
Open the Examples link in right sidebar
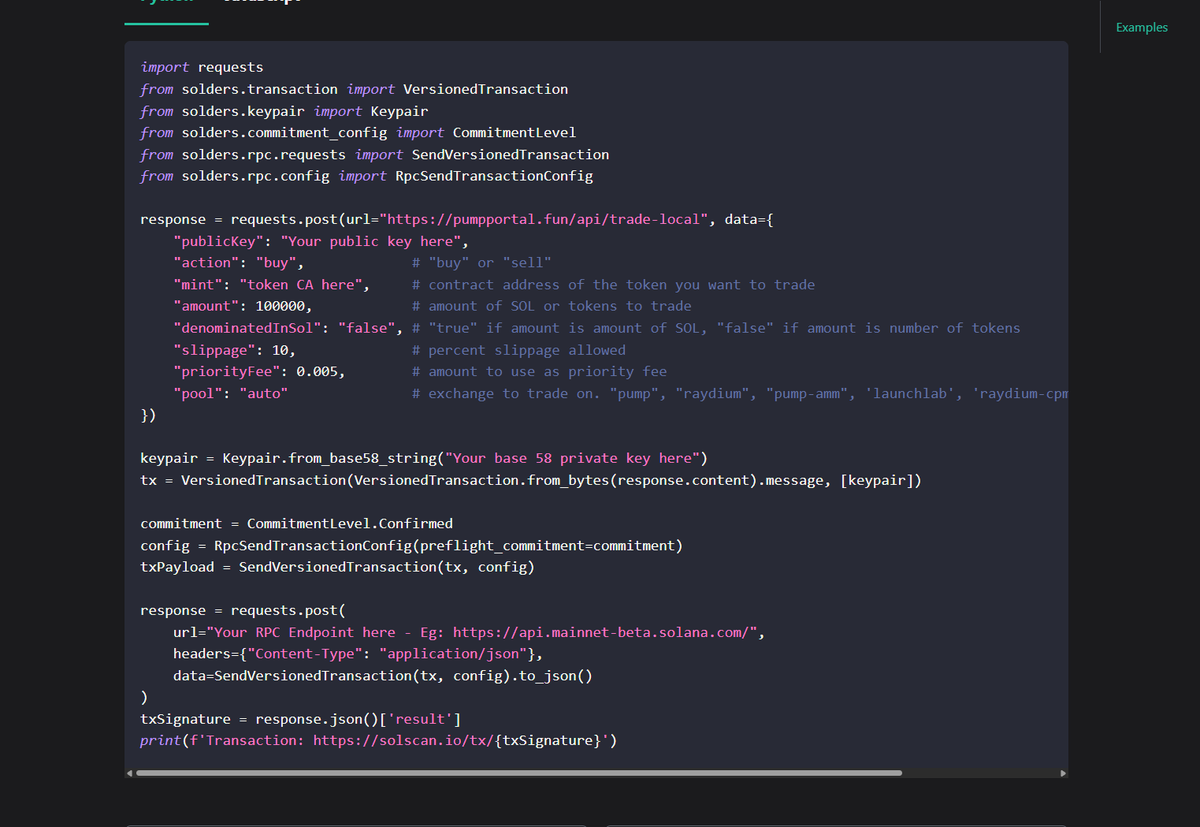pyautogui.click(x=1141, y=28)
